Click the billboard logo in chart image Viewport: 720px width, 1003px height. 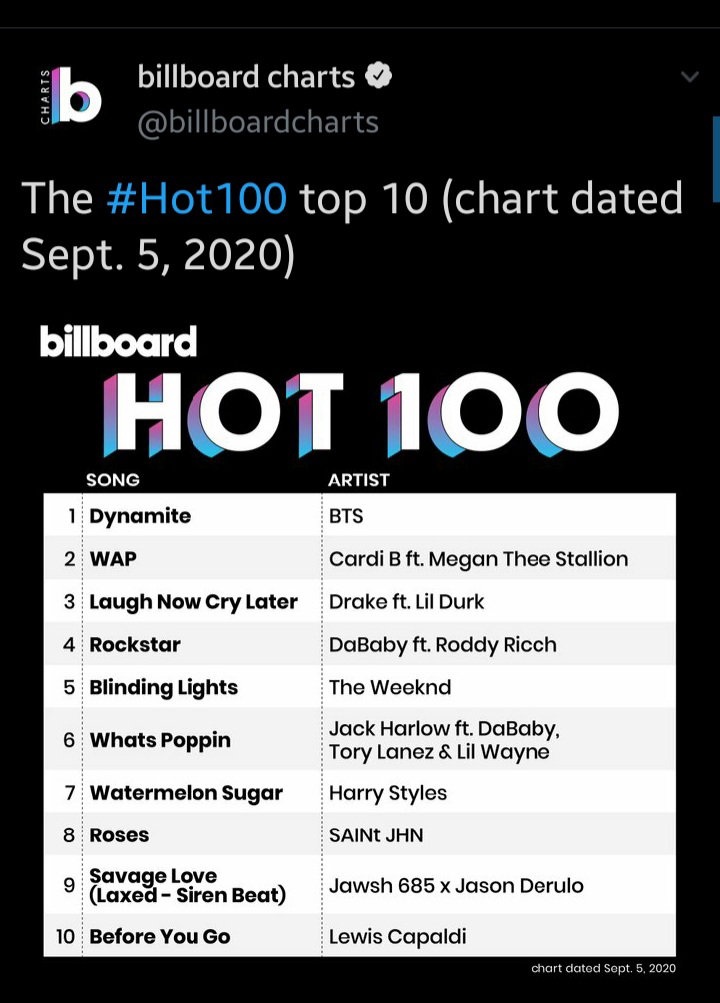[x=118, y=341]
